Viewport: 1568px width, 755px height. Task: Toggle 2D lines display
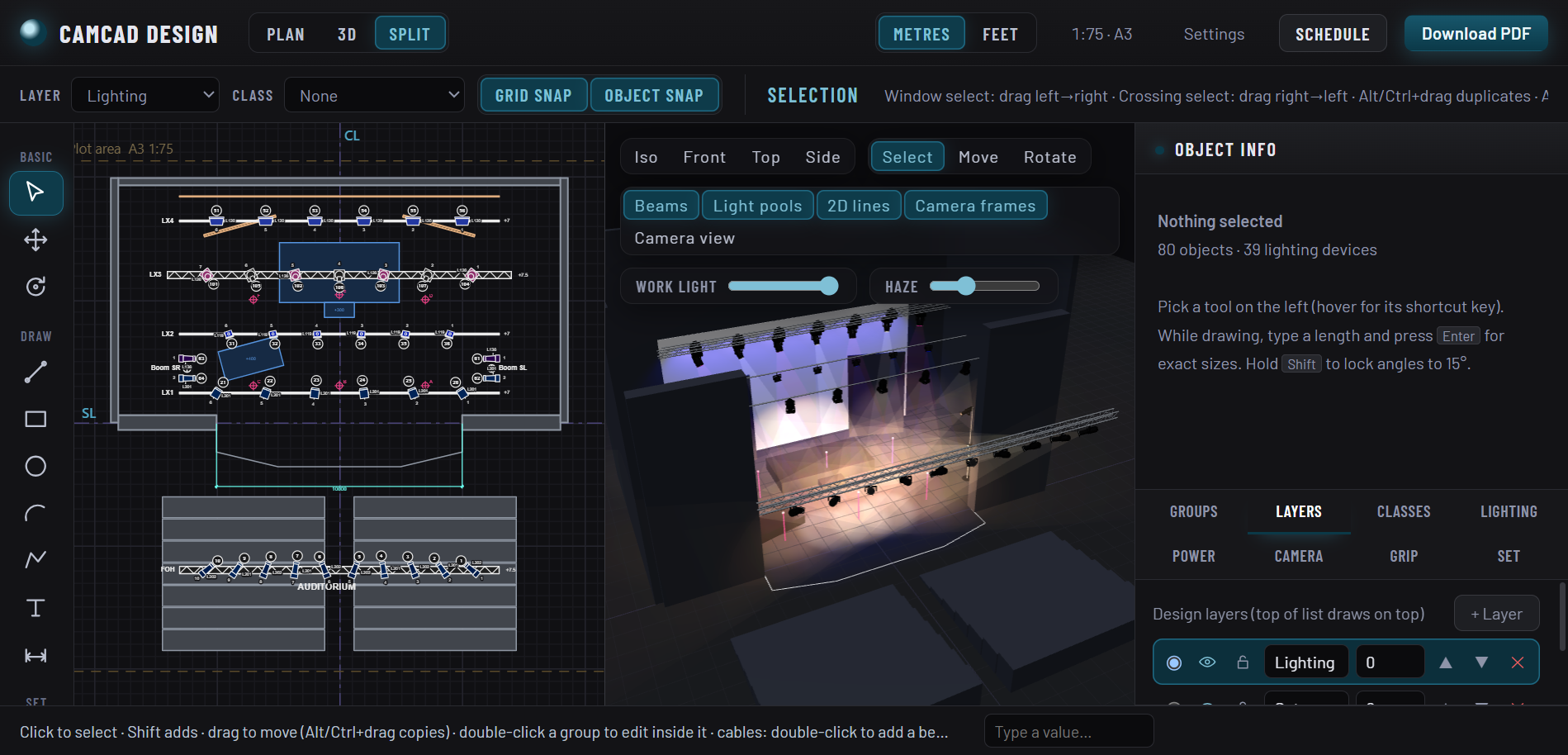coord(859,206)
